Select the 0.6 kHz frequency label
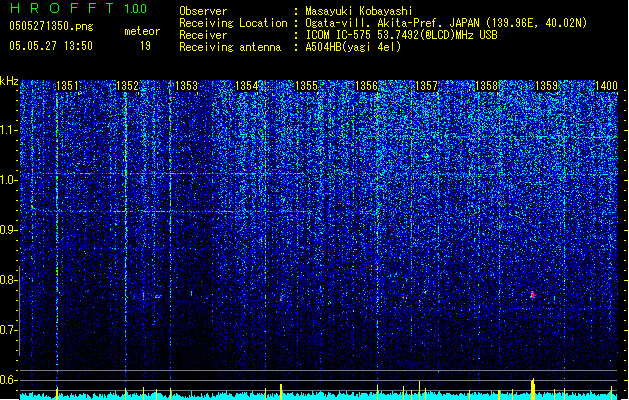Screen dimensions: 629x400 [x=8, y=380]
